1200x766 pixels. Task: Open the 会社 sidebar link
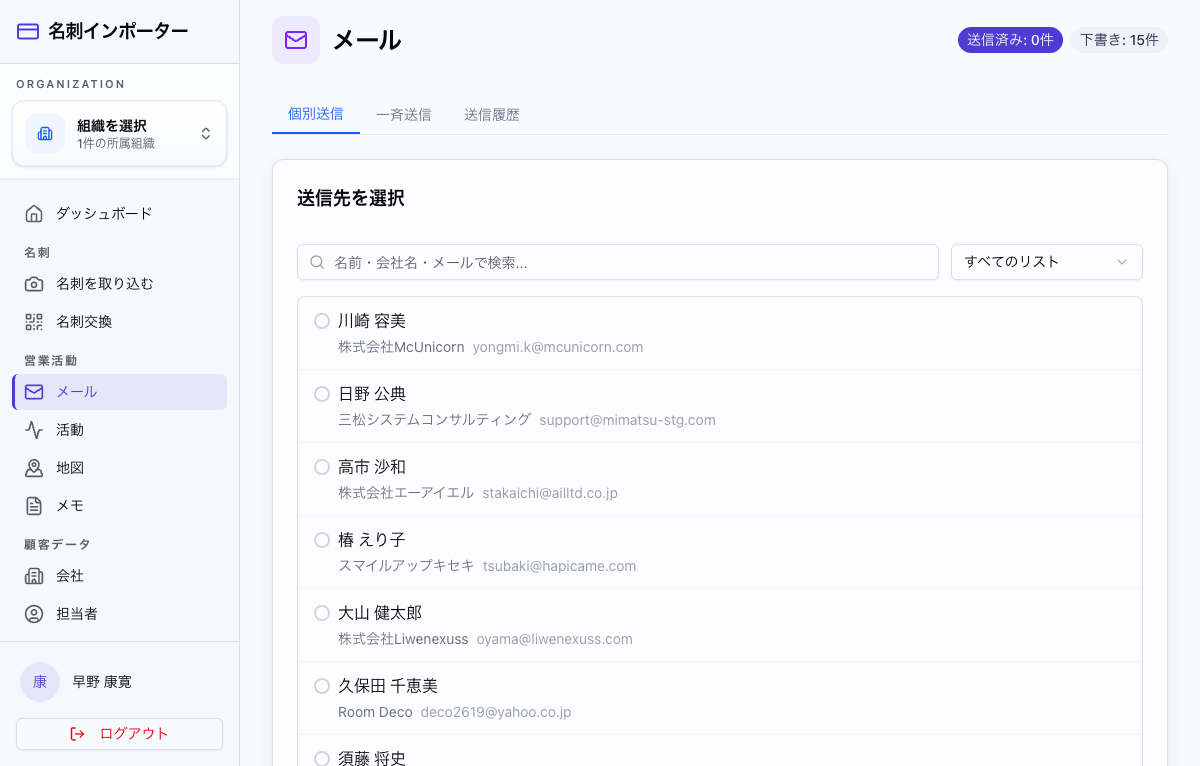[x=120, y=576]
